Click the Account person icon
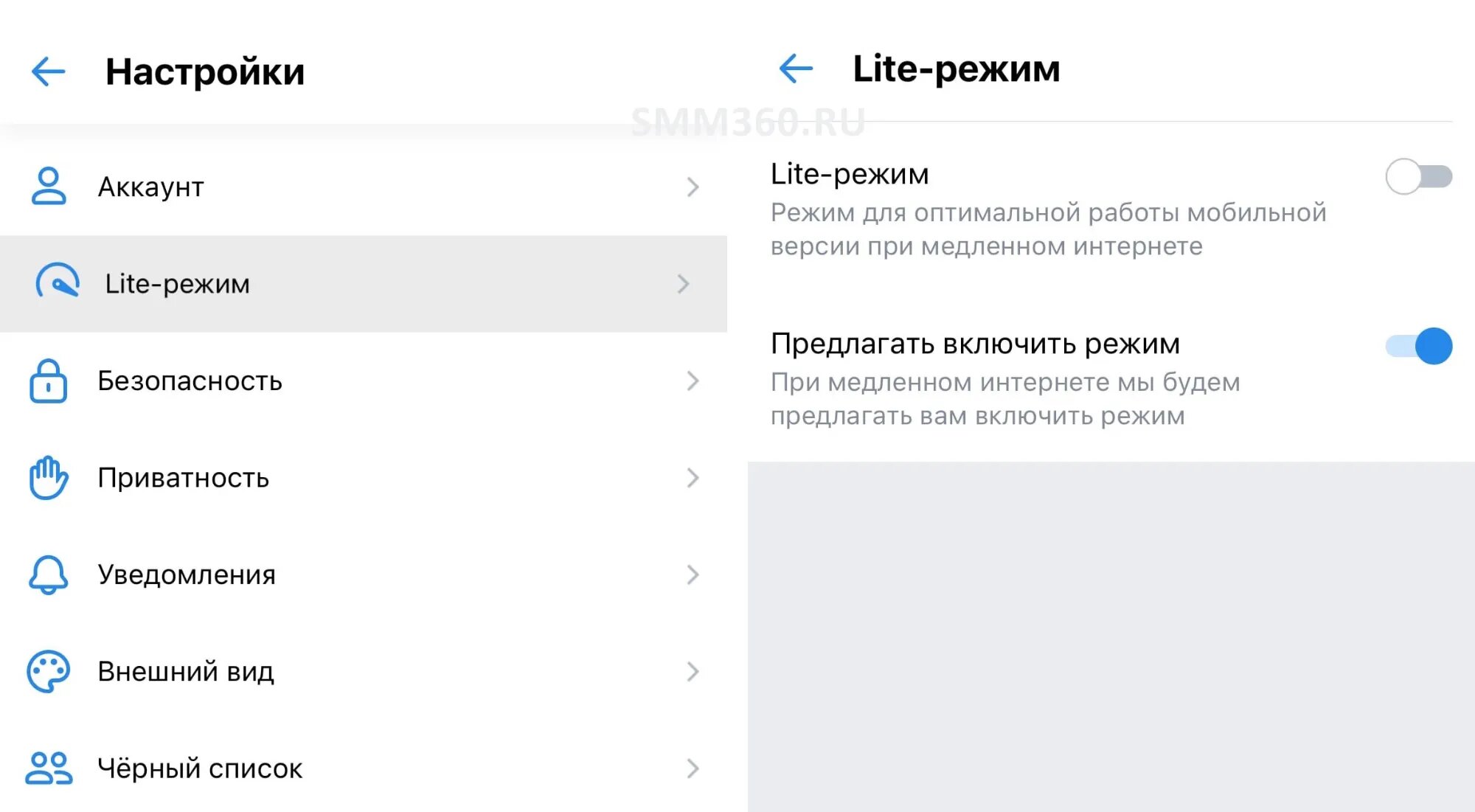This screenshot has width=1475, height=812. (x=49, y=186)
